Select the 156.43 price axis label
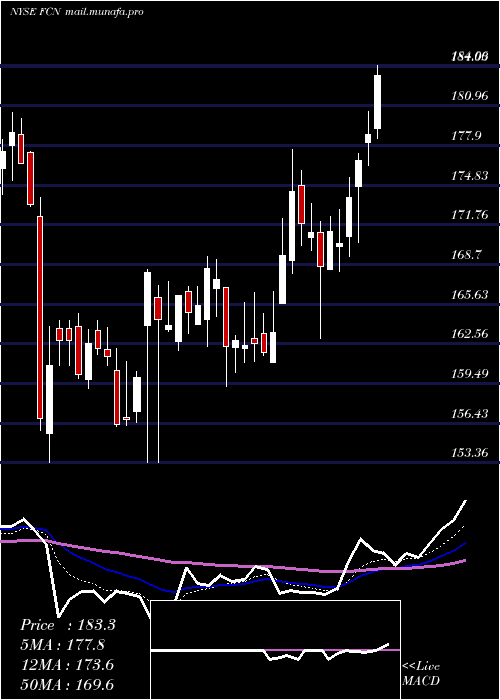The width and height of the screenshot is (500, 700). pos(470,413)
